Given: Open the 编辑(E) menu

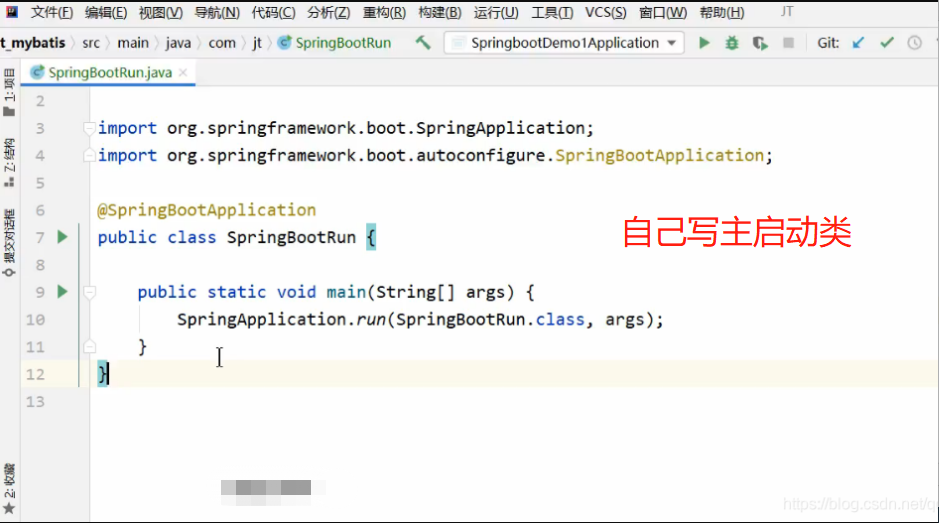Looking at the screenshot, I should (105, 12).
